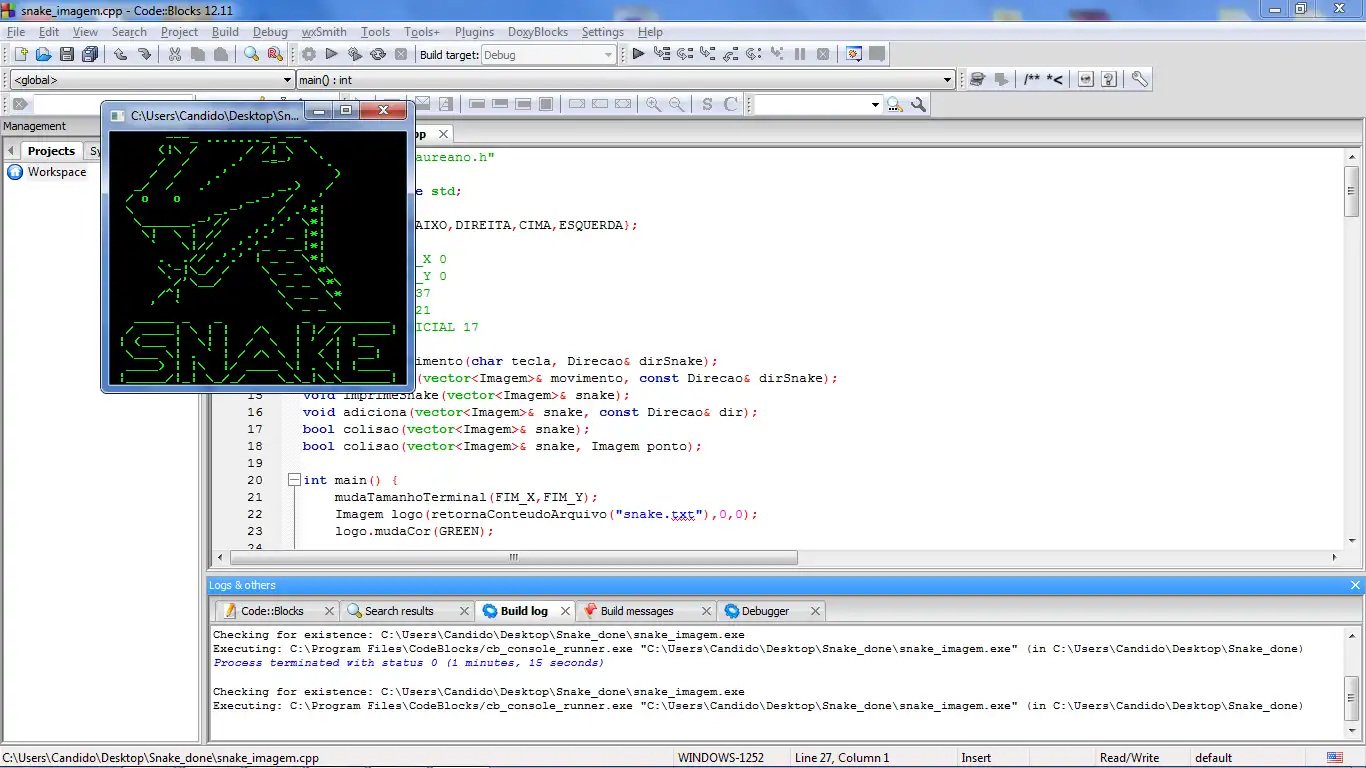Undo the last edit using toolbar arrow
Screen dimensions: 1366x768
click(x=120, y=54)
